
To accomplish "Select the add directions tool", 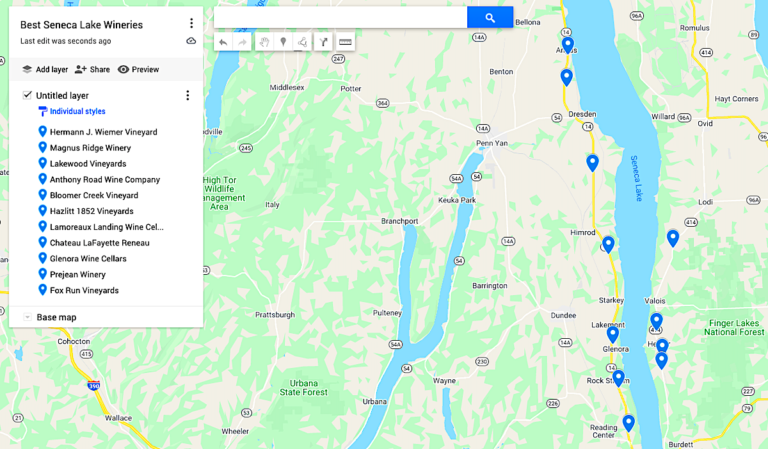I will (x=323, y=42).
